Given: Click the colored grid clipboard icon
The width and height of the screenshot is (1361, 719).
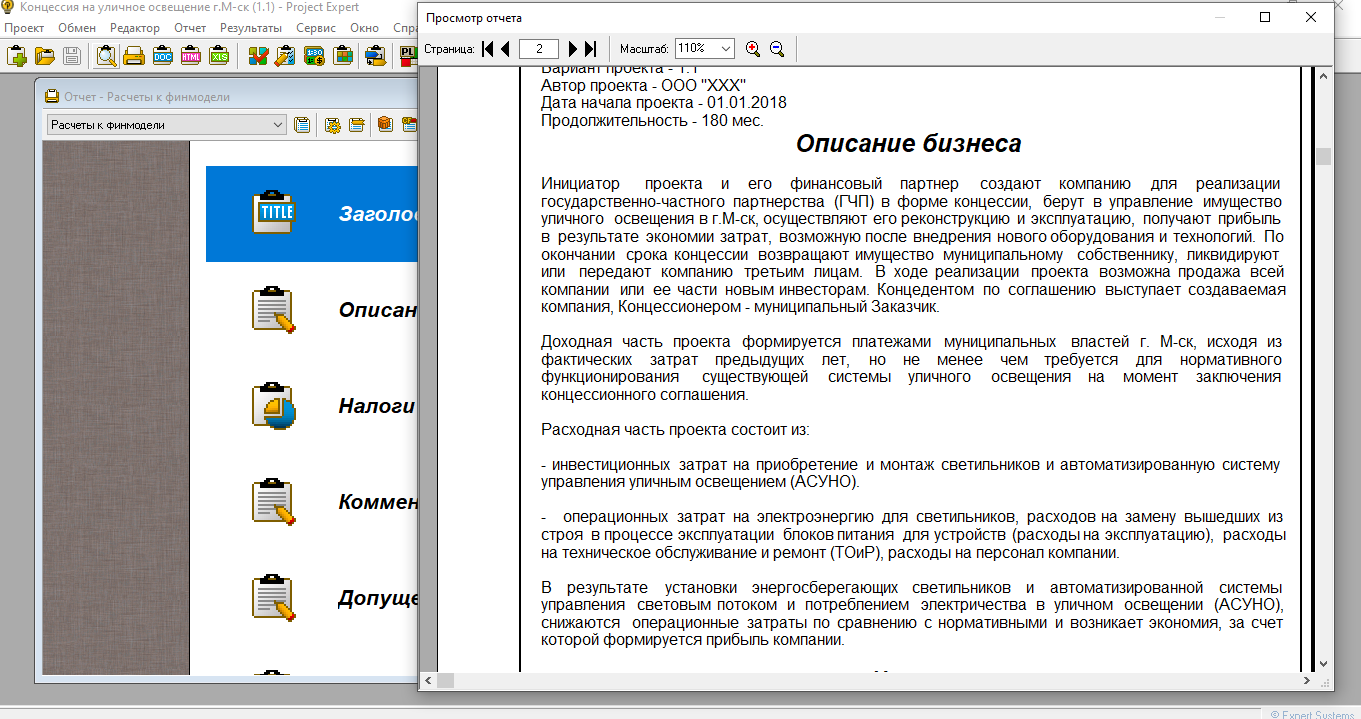Looking at the screenshot, I should (342, 56).
